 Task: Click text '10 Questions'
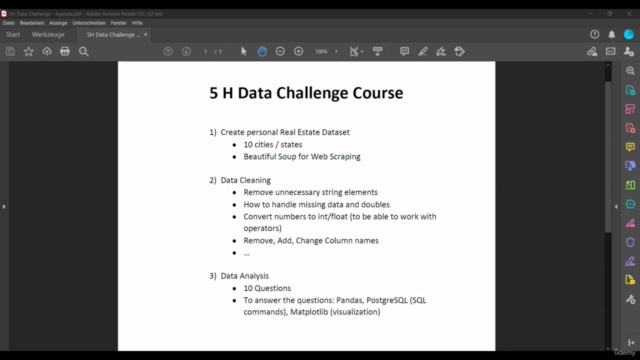267,288
